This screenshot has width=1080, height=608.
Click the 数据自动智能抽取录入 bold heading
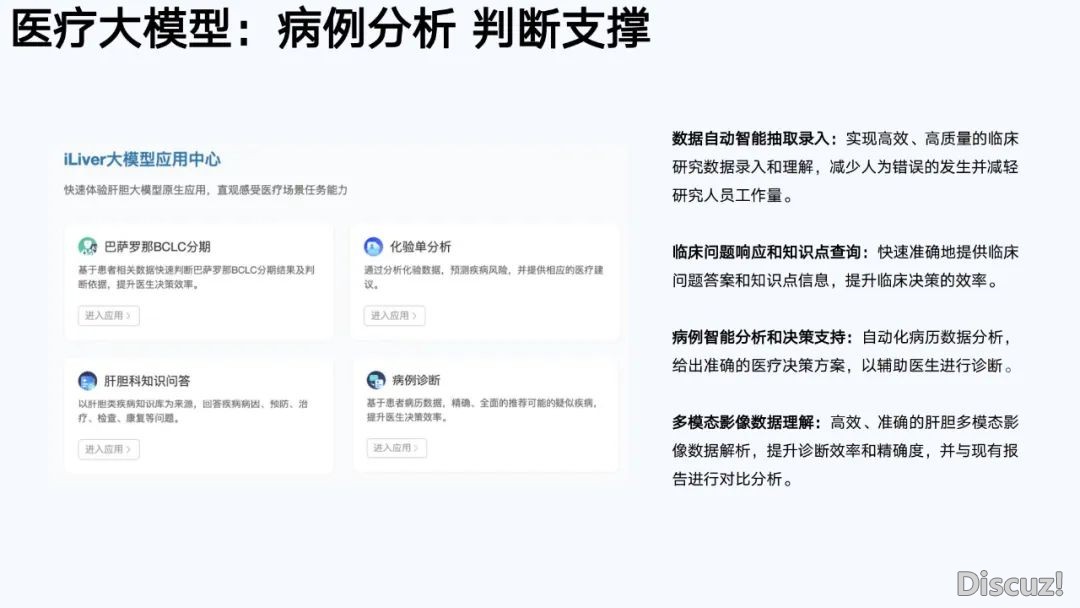click(751, 138)
